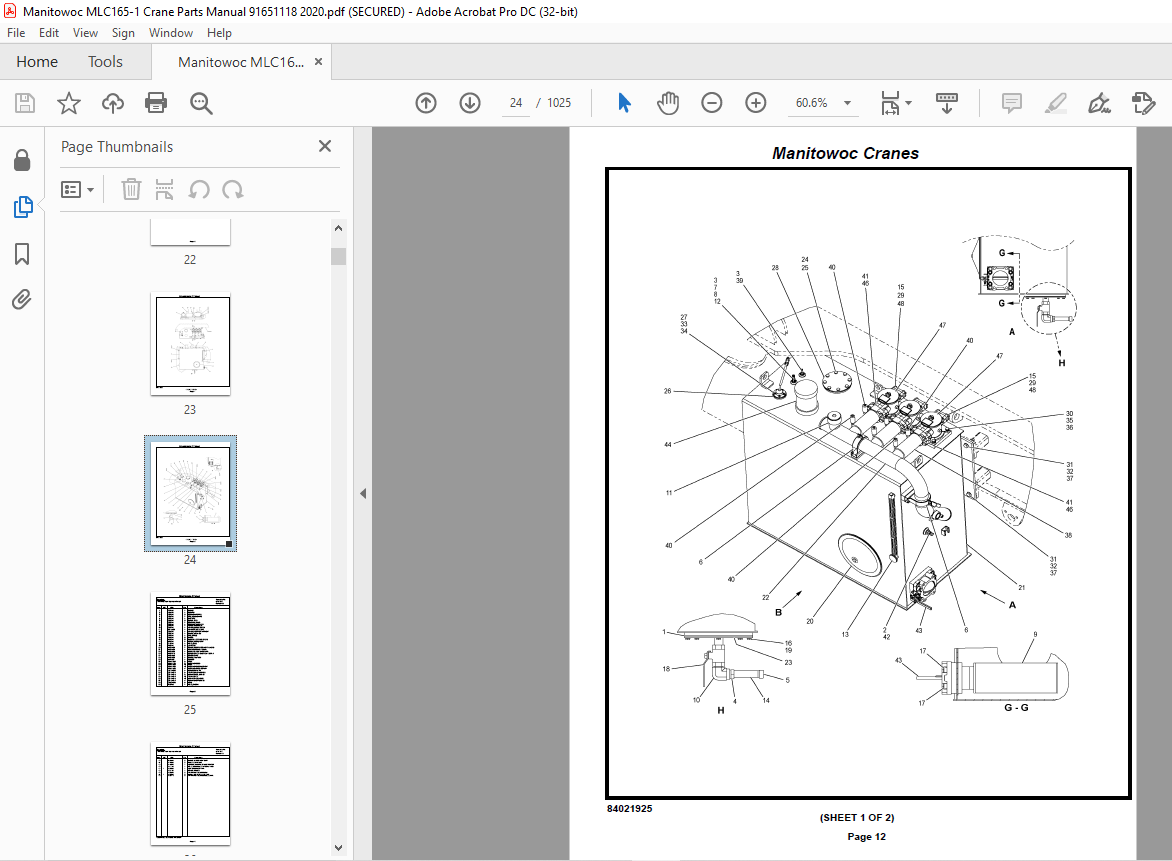1172x861 pixels.
Task: Open the View menu
Action: (x=85, y=33)
